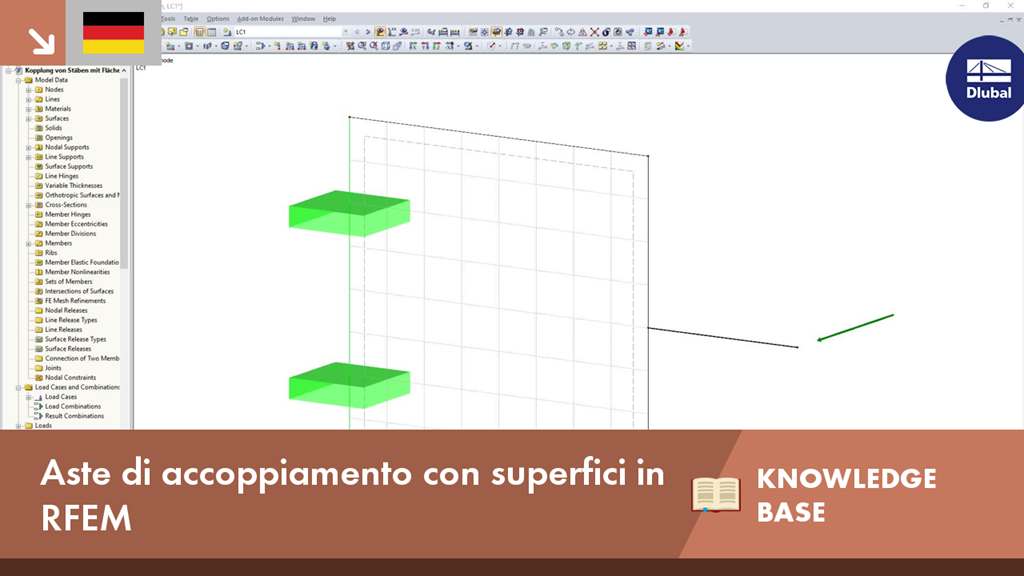The width and height of the screenshot is (1024, 576).
Task: Select 'Nodal Constraints' tree item
Action: (71, 377)
